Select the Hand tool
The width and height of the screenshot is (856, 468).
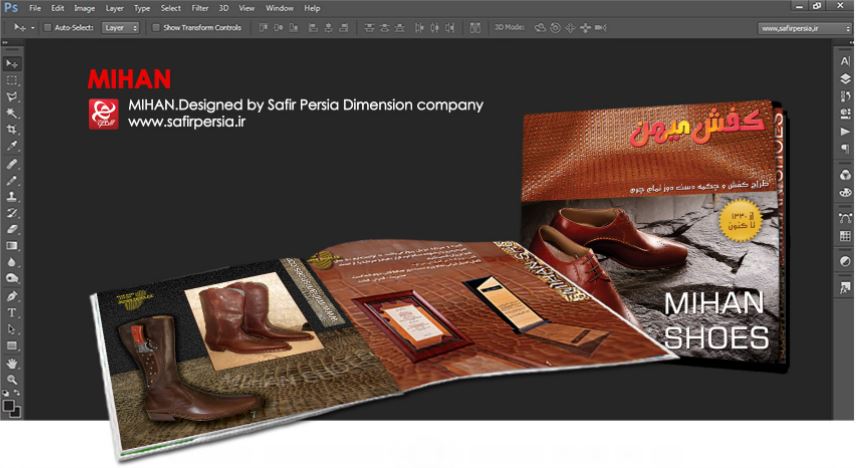click(12, 363)
